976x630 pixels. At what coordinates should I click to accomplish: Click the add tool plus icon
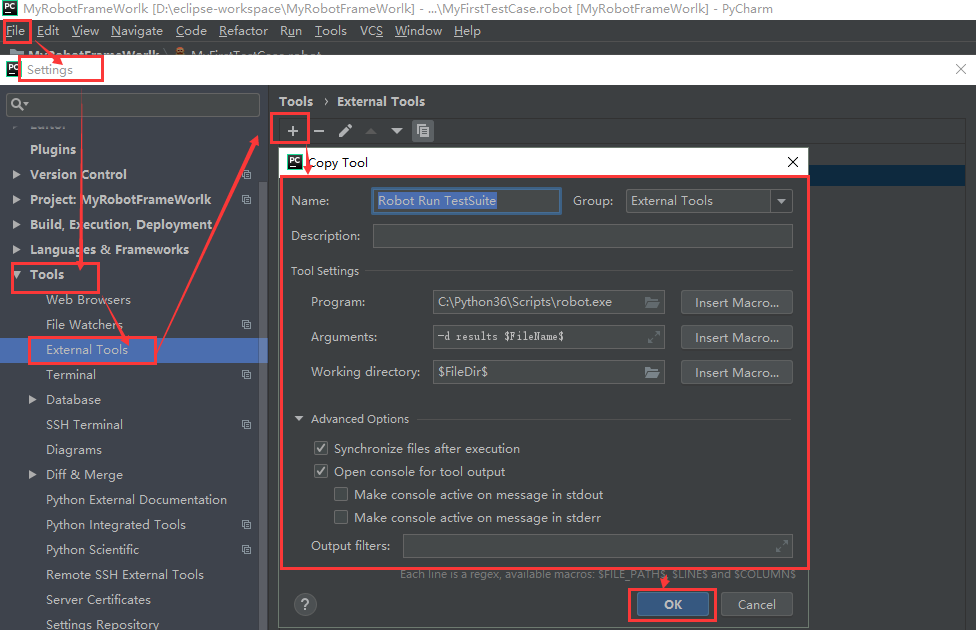(293, 131)
